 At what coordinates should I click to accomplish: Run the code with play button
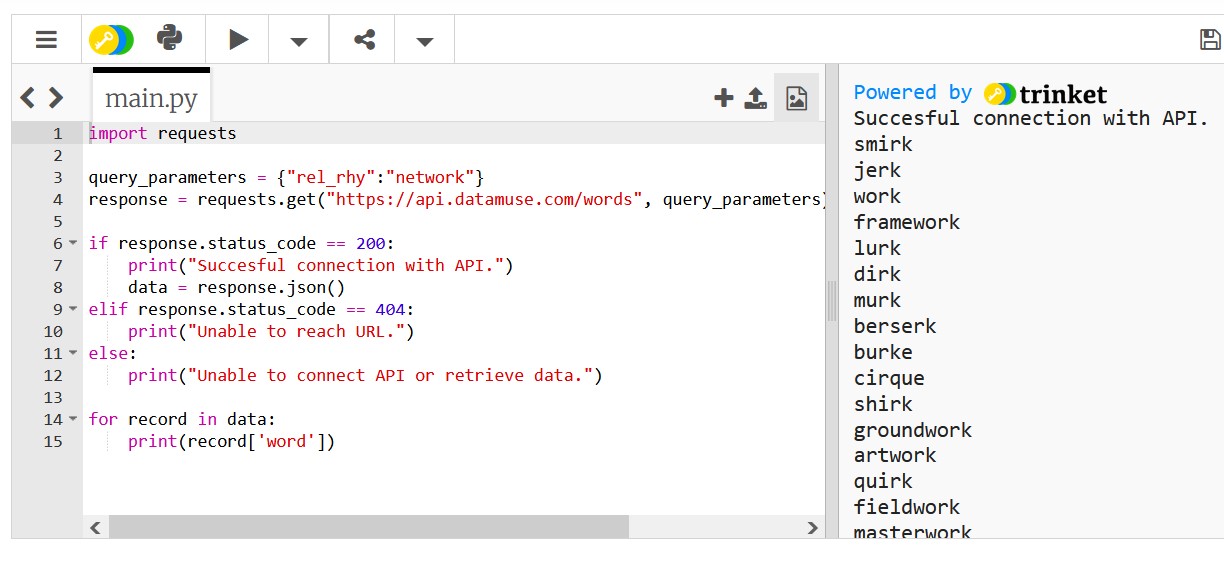[238, 40]
